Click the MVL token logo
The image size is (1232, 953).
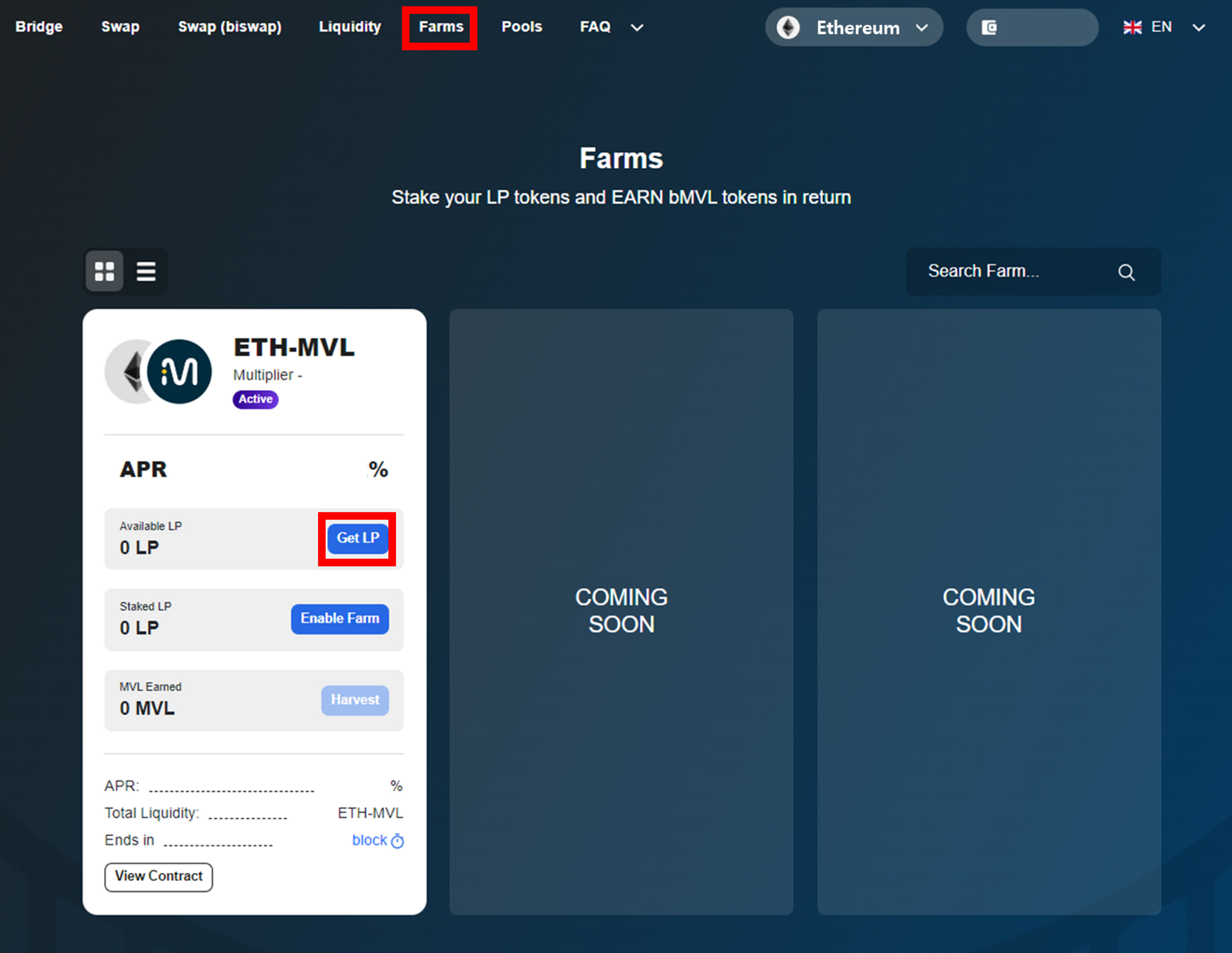179,371
